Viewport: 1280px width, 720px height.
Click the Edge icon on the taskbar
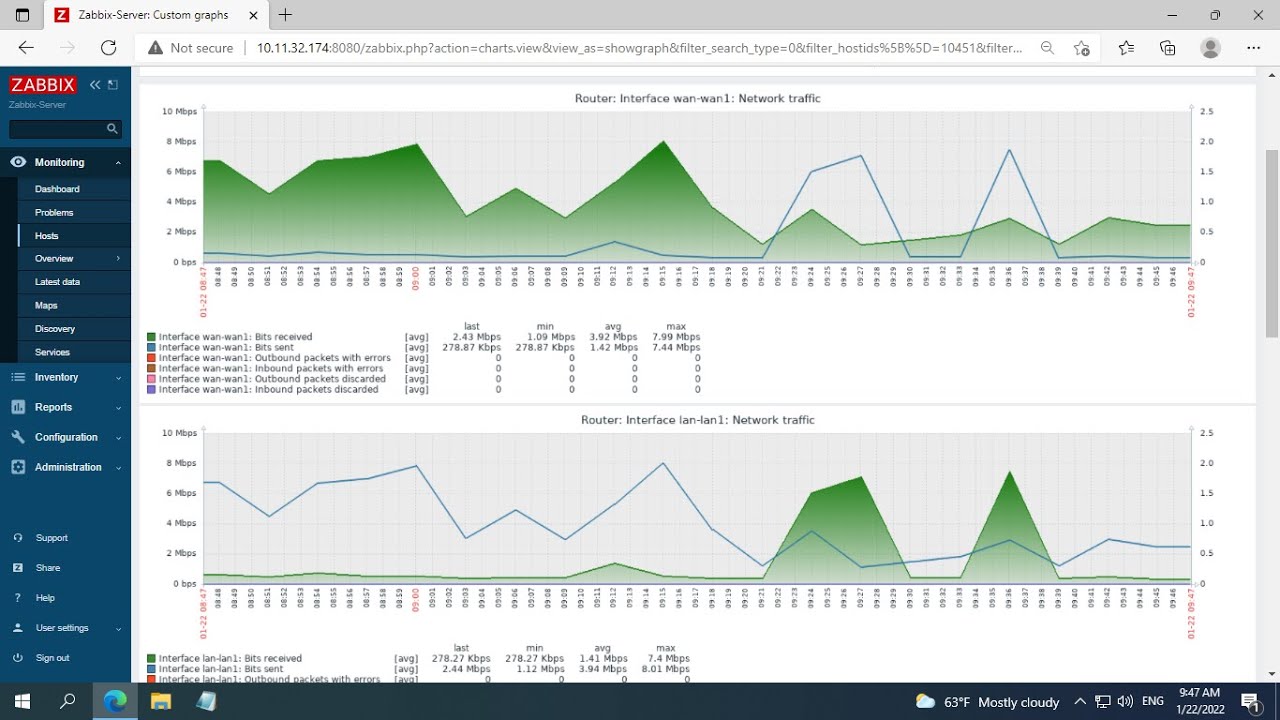(115, 701)
